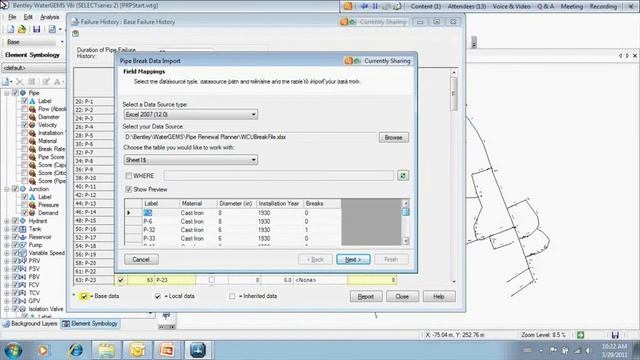The width and height of the screenshot is (640, 360).
Task: Switch to the Background Layers tab
Action: pos(30,324)
